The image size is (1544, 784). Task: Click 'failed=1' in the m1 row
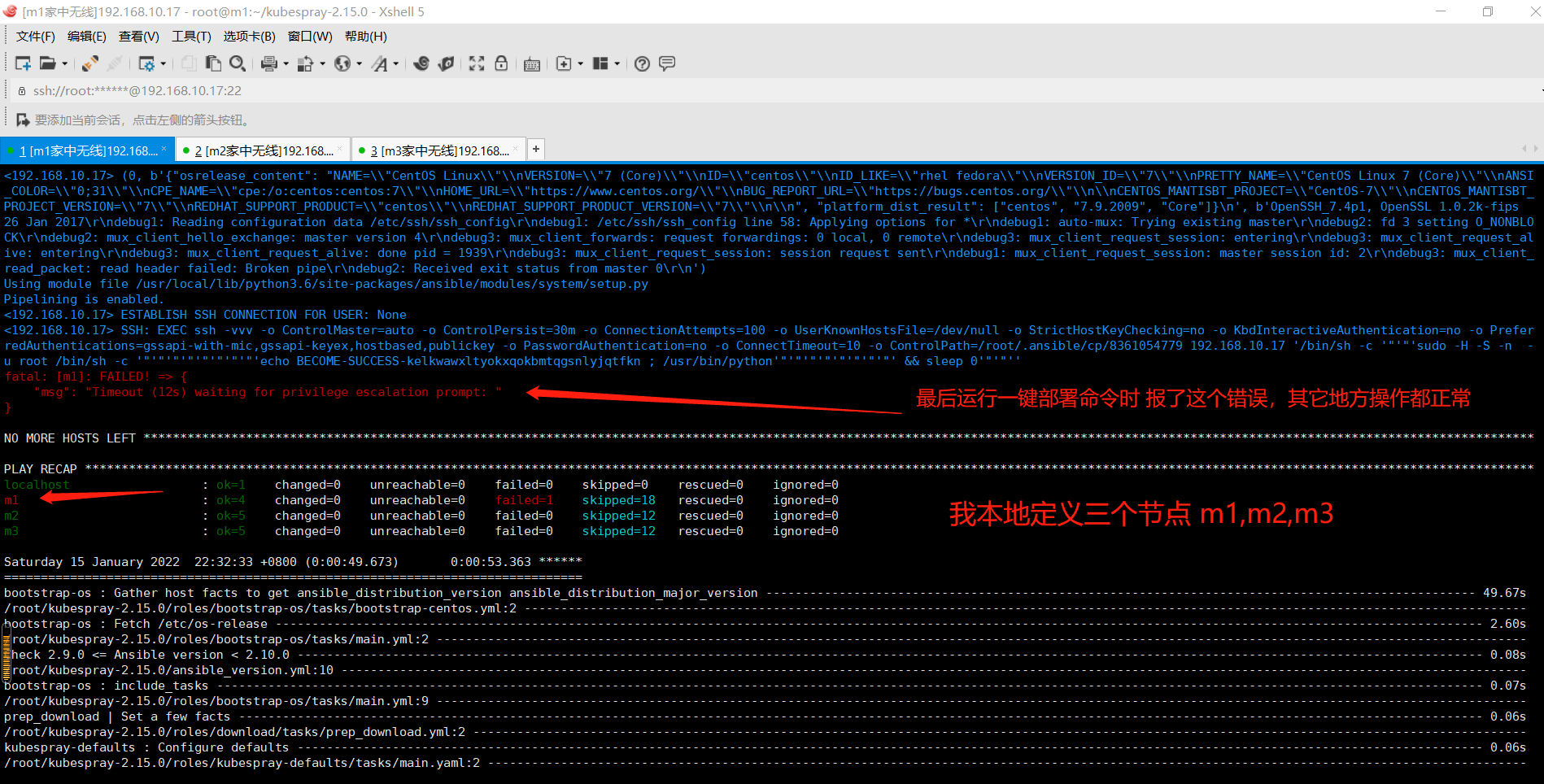(524, 500)
